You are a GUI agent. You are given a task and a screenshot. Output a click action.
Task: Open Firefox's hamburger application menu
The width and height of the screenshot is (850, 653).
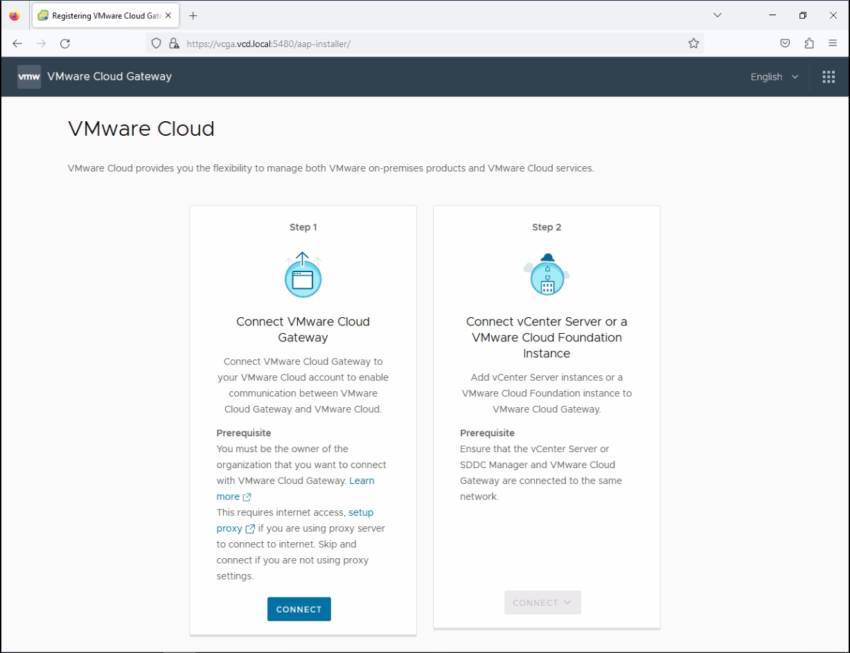pyautogui.click(x=833, y=43)
